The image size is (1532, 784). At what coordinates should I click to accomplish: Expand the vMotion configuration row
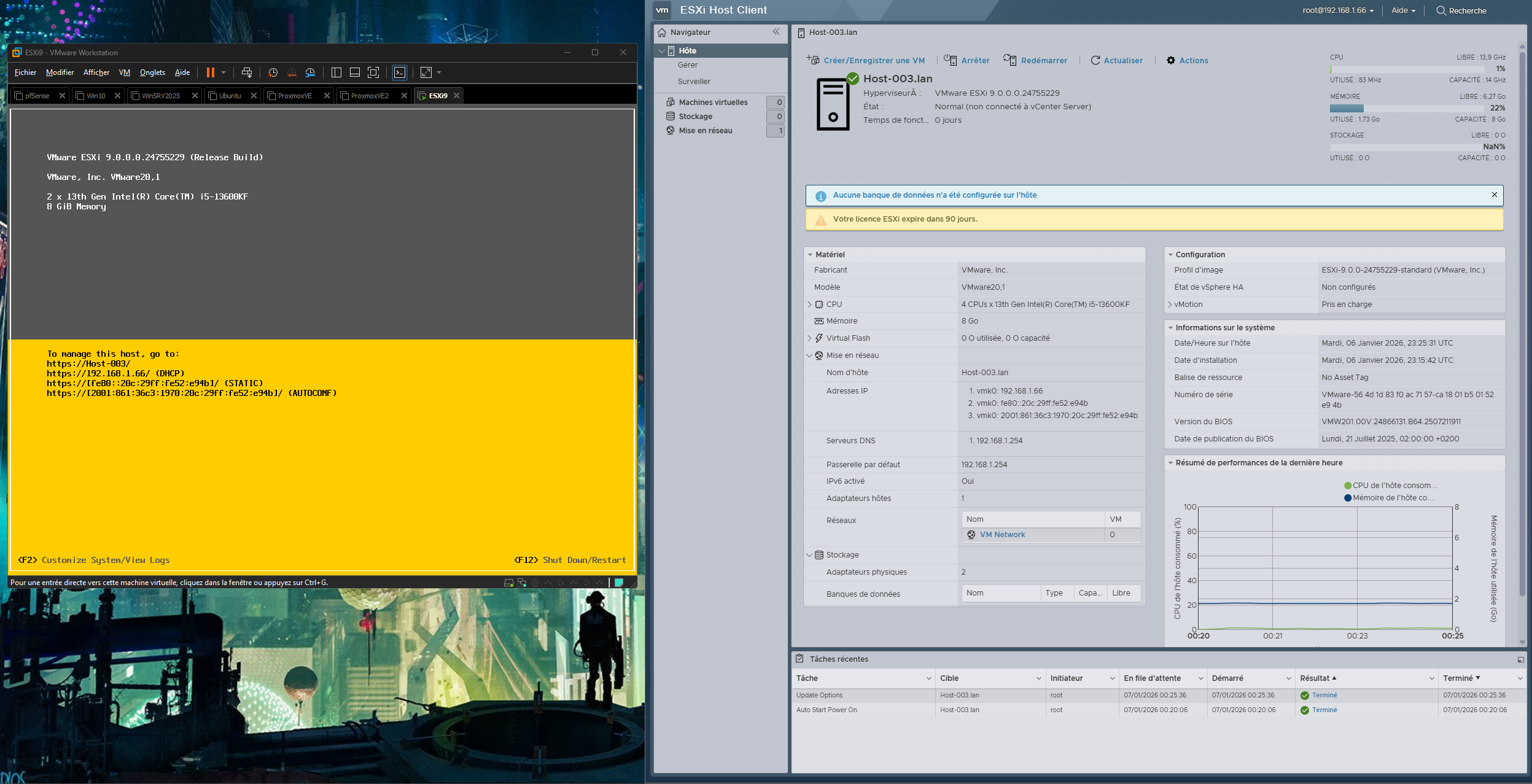pyautogui.click(x=1170, y=305)
